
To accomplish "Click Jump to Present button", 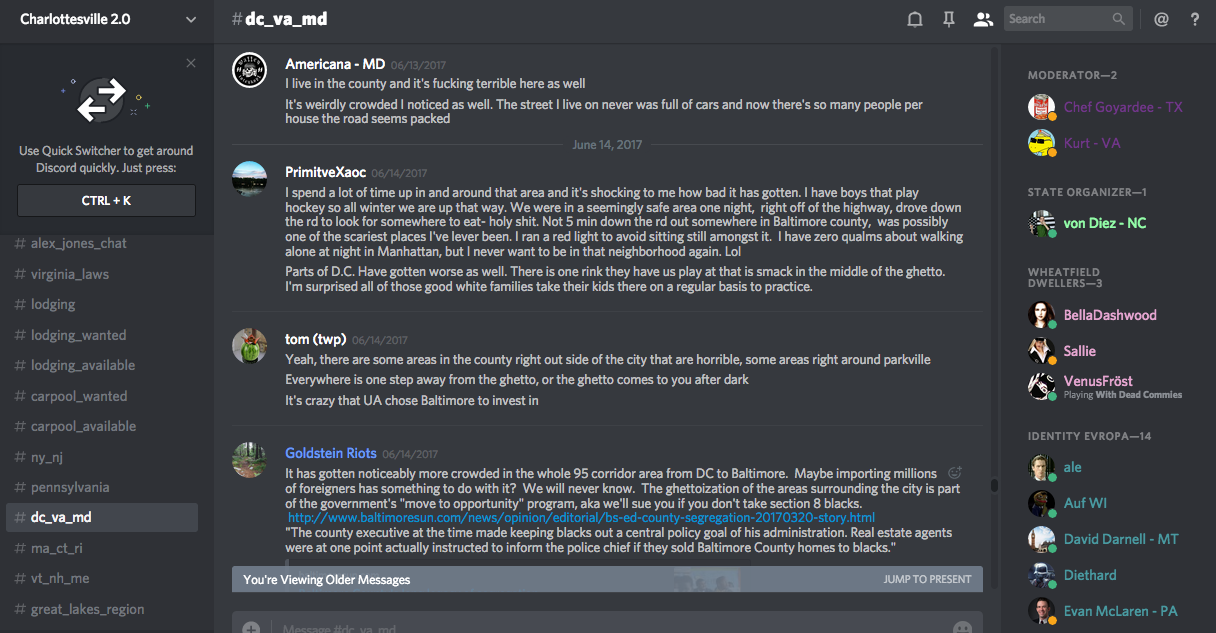I will click(927, 579).
